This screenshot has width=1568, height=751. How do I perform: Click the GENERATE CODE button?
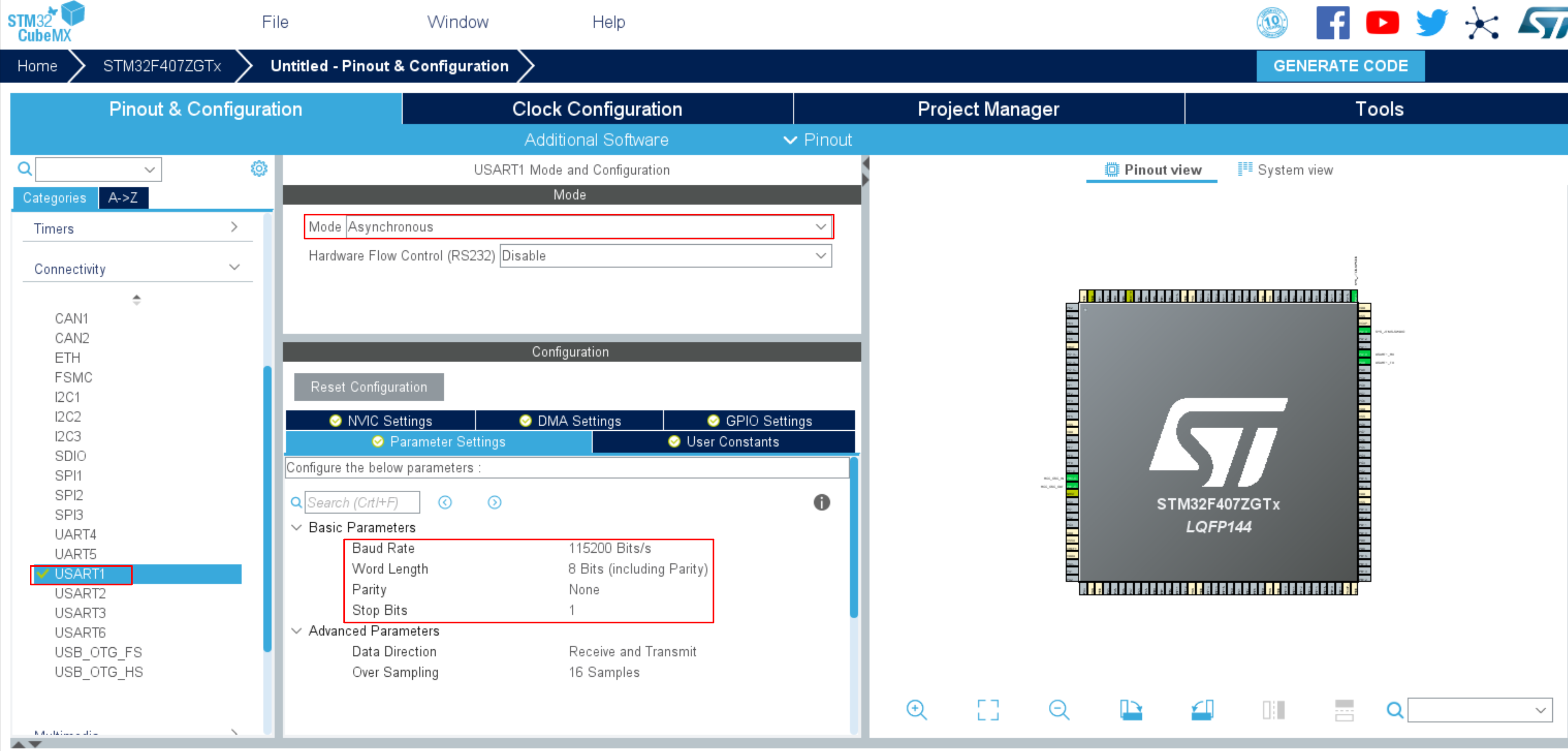(x=1340, y=66)
